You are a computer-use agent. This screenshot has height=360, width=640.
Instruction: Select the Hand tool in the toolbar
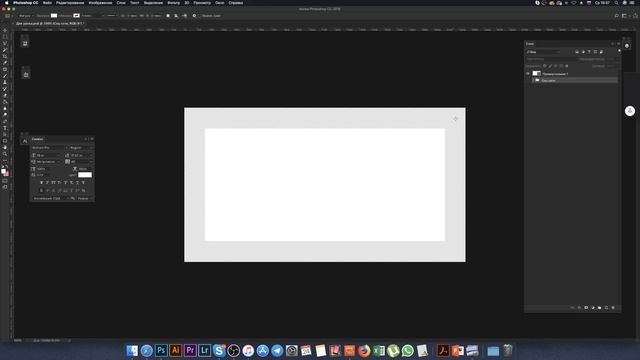pyautogui.click(x=5, y=147)
